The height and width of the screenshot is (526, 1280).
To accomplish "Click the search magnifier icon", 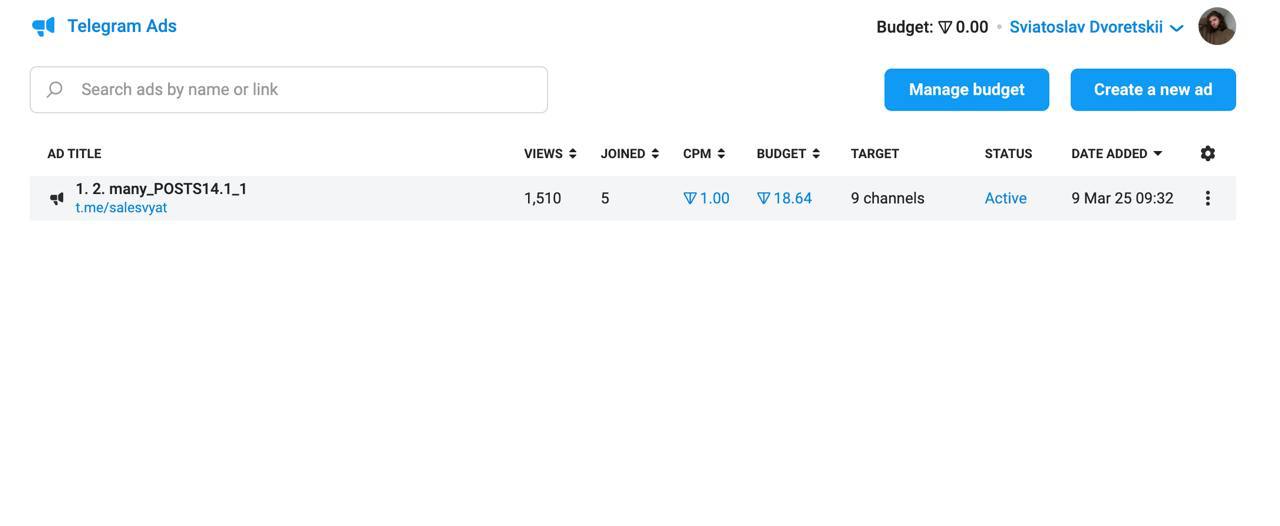I will pos(55,90).
